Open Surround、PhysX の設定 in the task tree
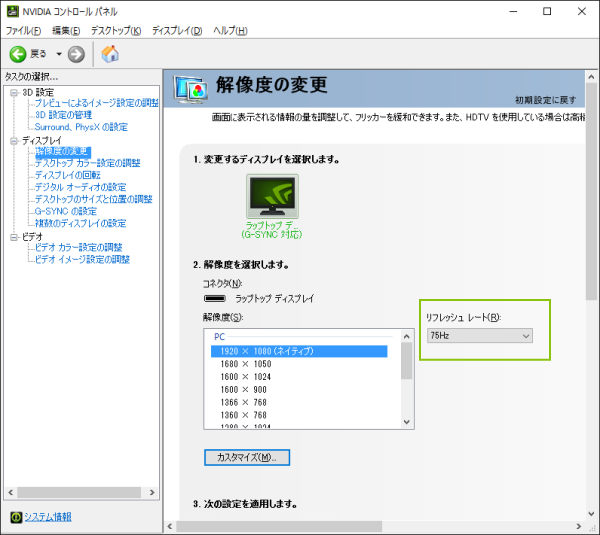Image resolution: width=600 pixels, height=535 pixels. 81,127
